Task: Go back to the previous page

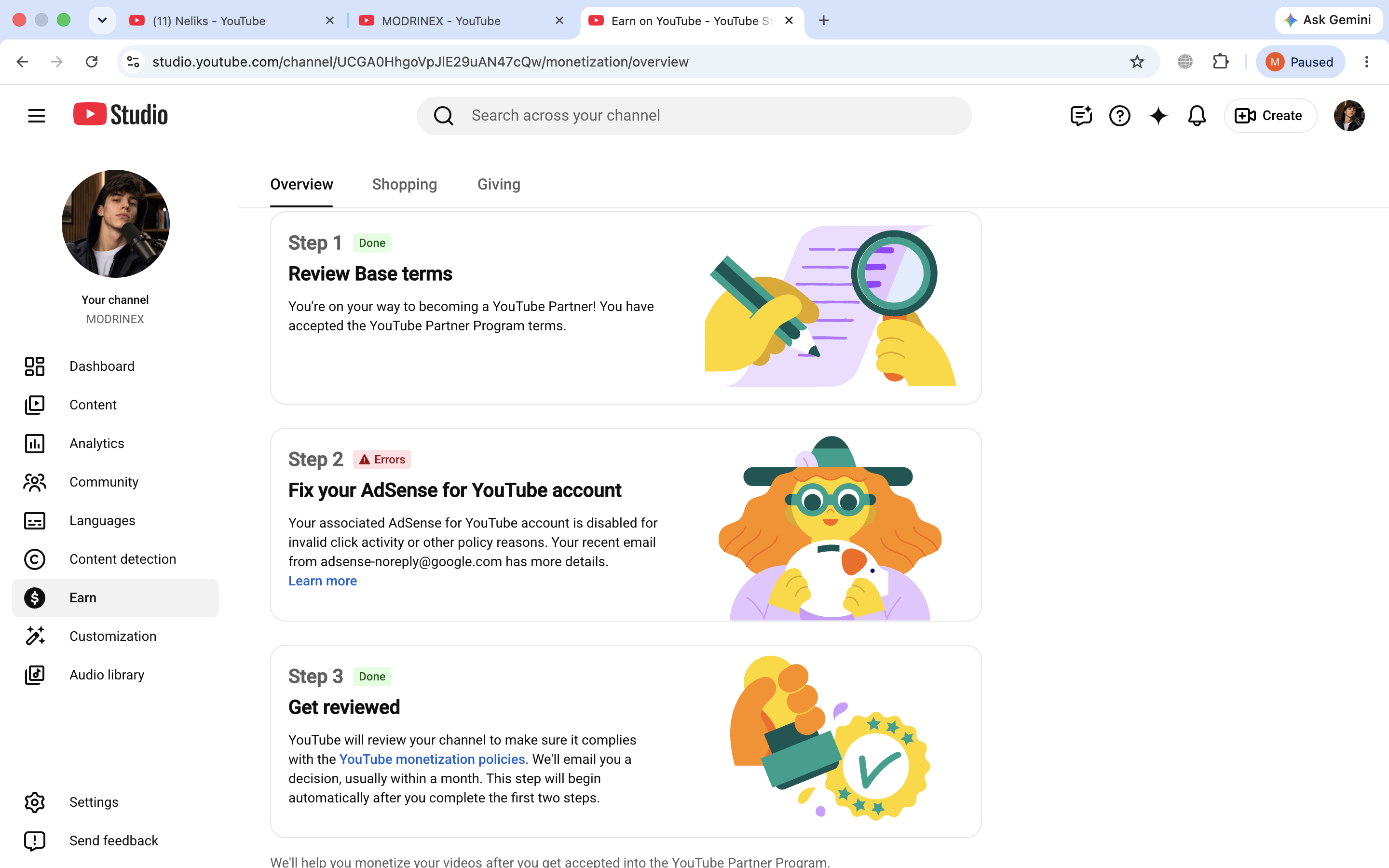Action: [22, 61]
